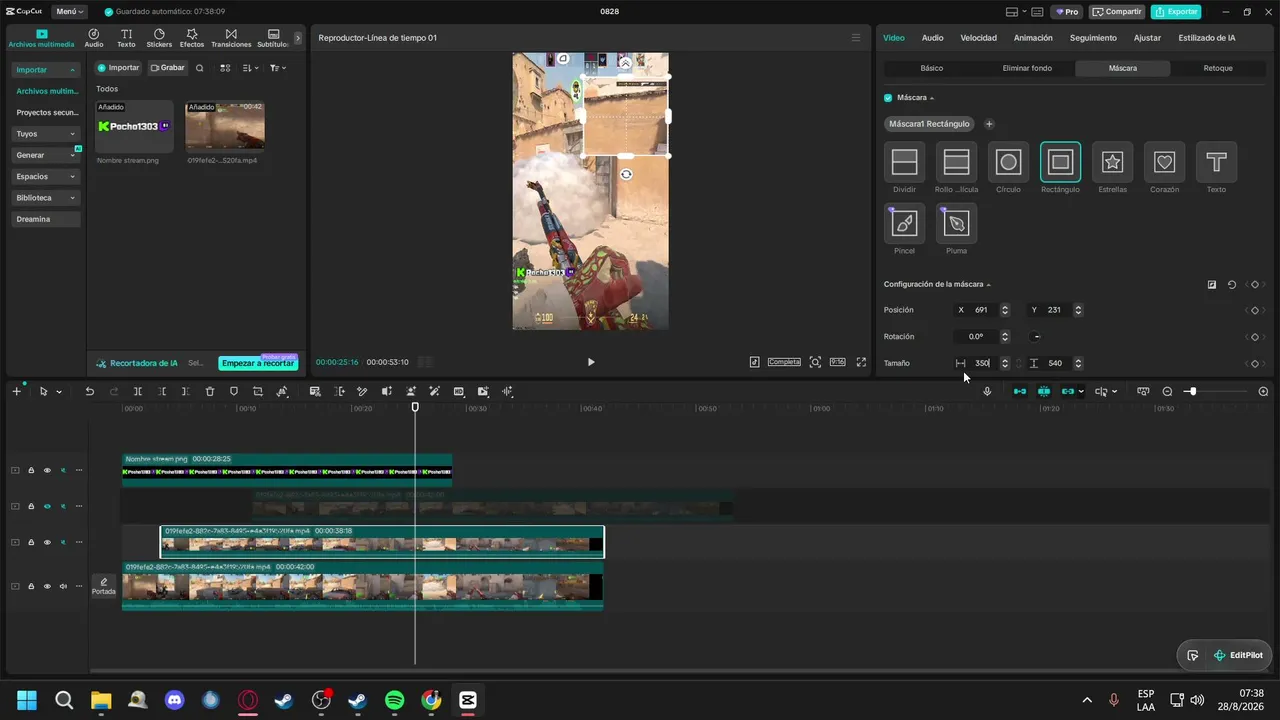
Task: Open the Transiciones section
Action: [231, 38]
